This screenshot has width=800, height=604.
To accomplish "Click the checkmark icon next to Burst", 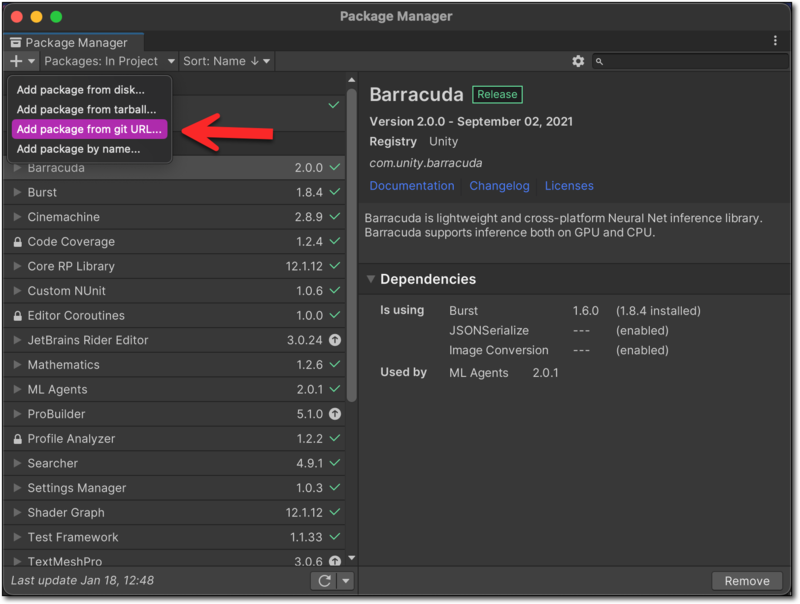I will [x=334, y=193].
